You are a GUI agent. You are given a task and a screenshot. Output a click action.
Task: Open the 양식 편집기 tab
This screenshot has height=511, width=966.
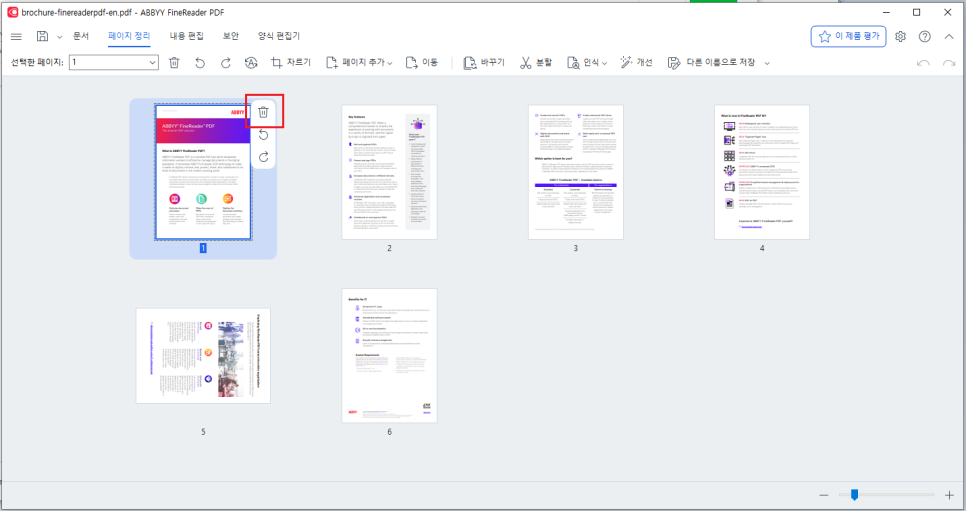pyautogui.click(x=278, y=36)
